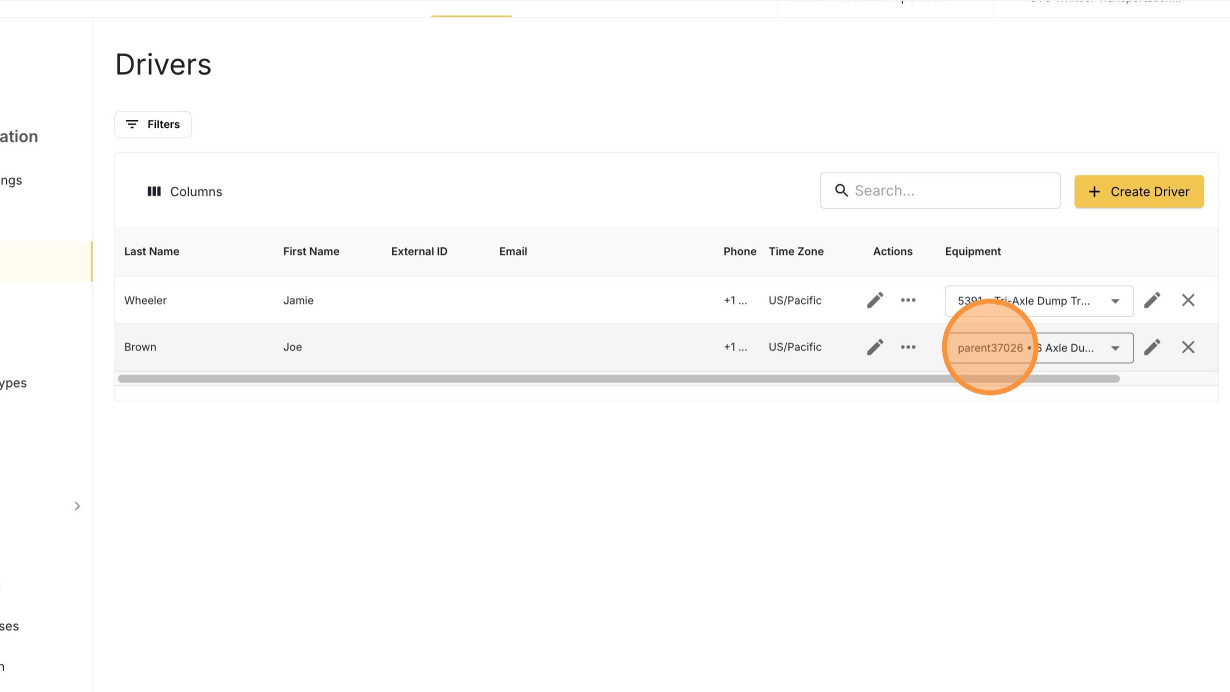Image resolution: width=1230 pixels, height=692 pixels.
Task: Select the Wheeler last name cell
Action: click(145, 300)
